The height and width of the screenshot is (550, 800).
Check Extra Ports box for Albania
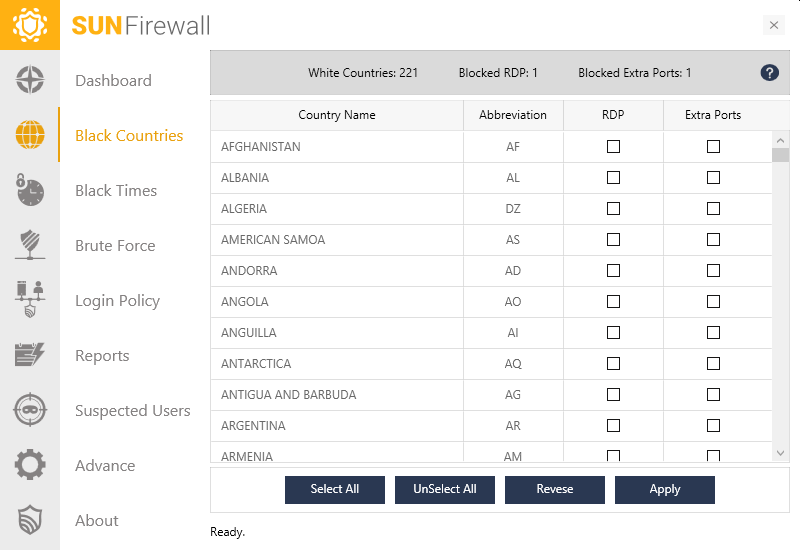pos(713,178)
